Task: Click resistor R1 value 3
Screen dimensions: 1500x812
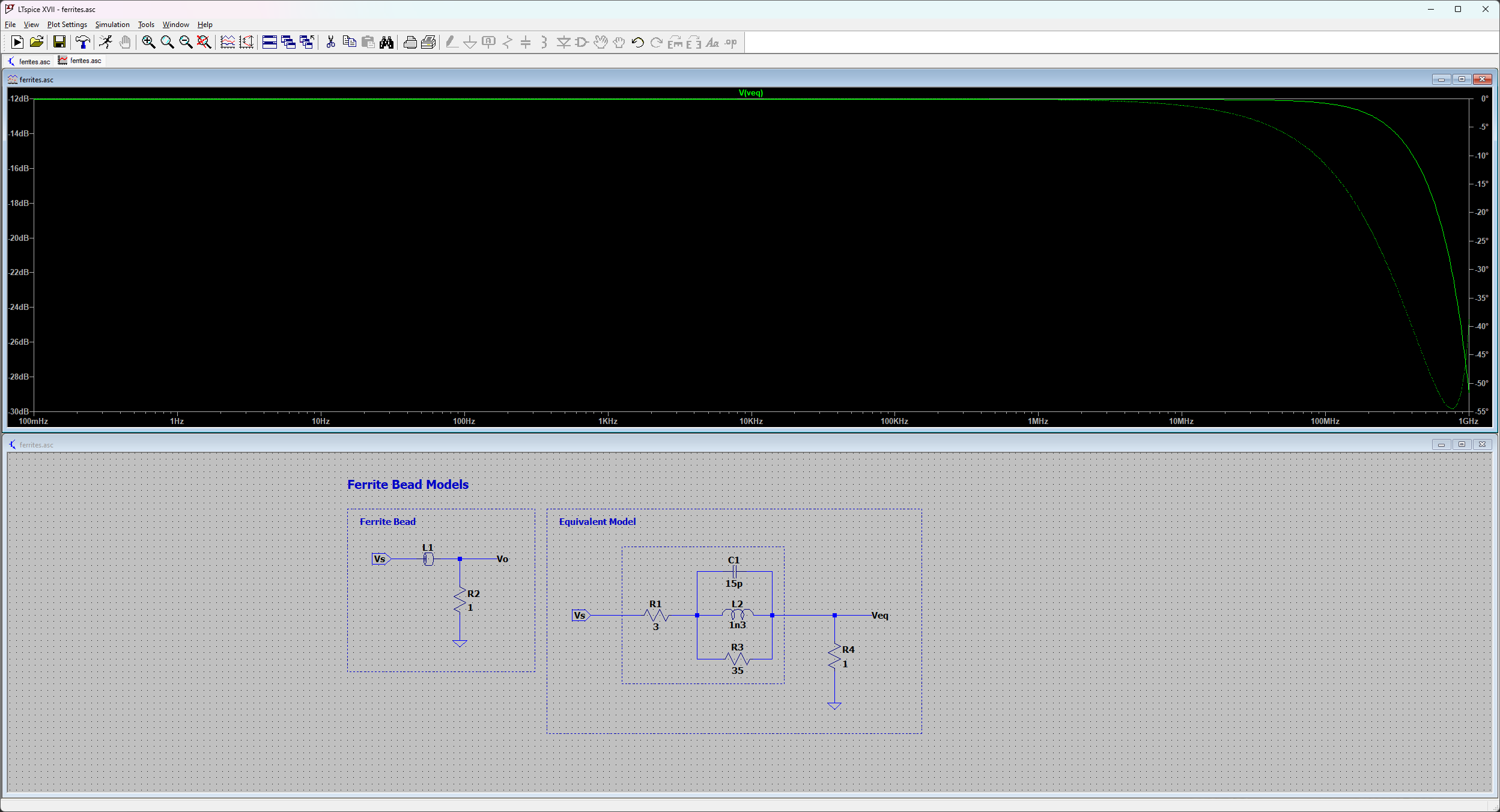Action: (656, 627)
